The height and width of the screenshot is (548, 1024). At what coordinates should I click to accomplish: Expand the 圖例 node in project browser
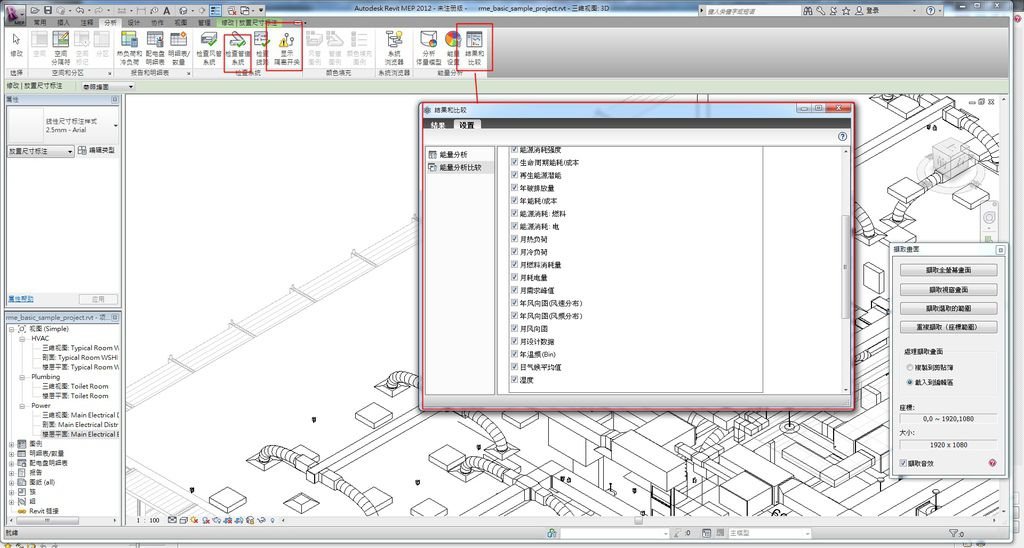(12, 443)
